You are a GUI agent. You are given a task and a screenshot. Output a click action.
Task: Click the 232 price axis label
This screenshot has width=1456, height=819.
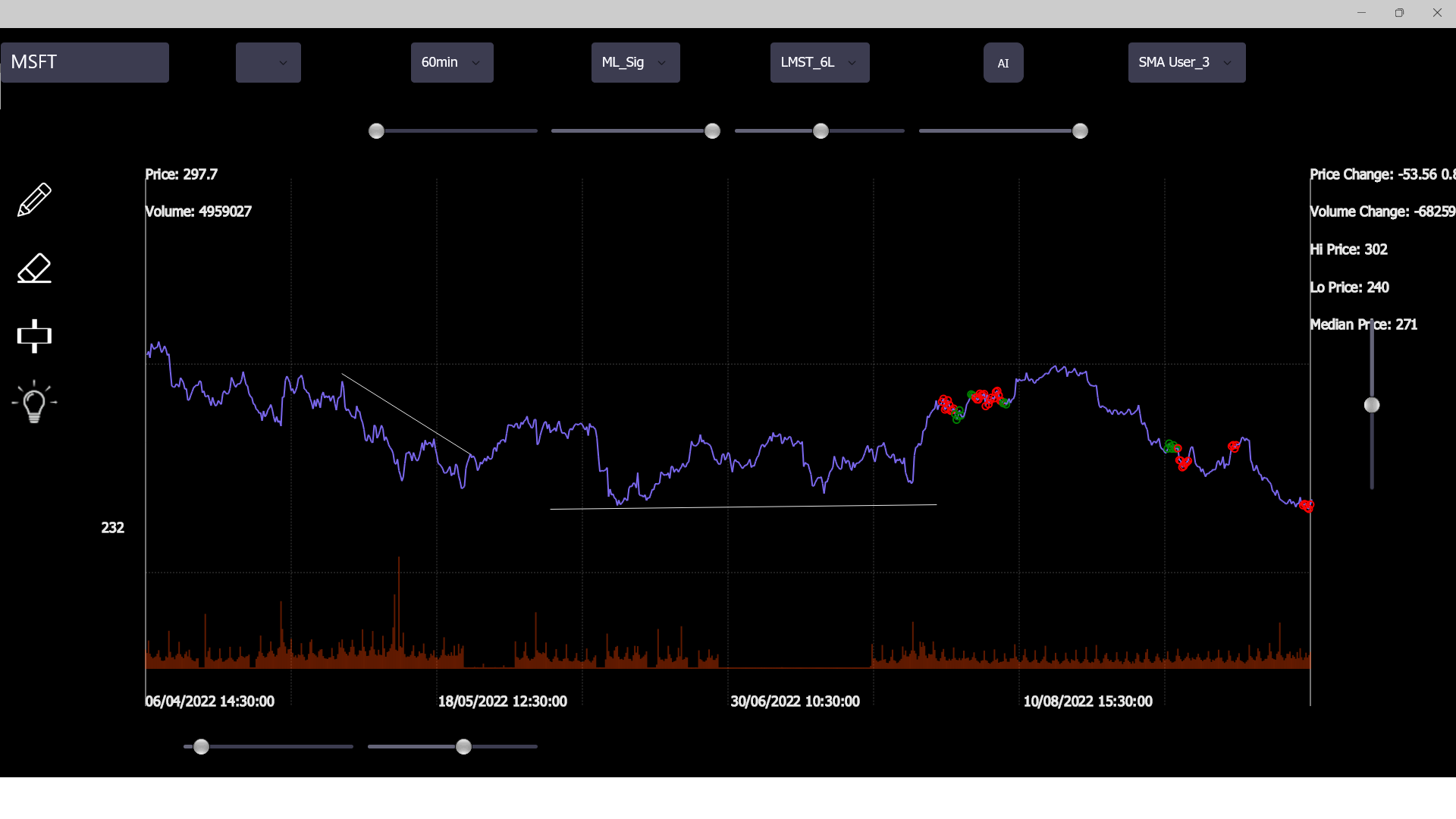point(112,528)
